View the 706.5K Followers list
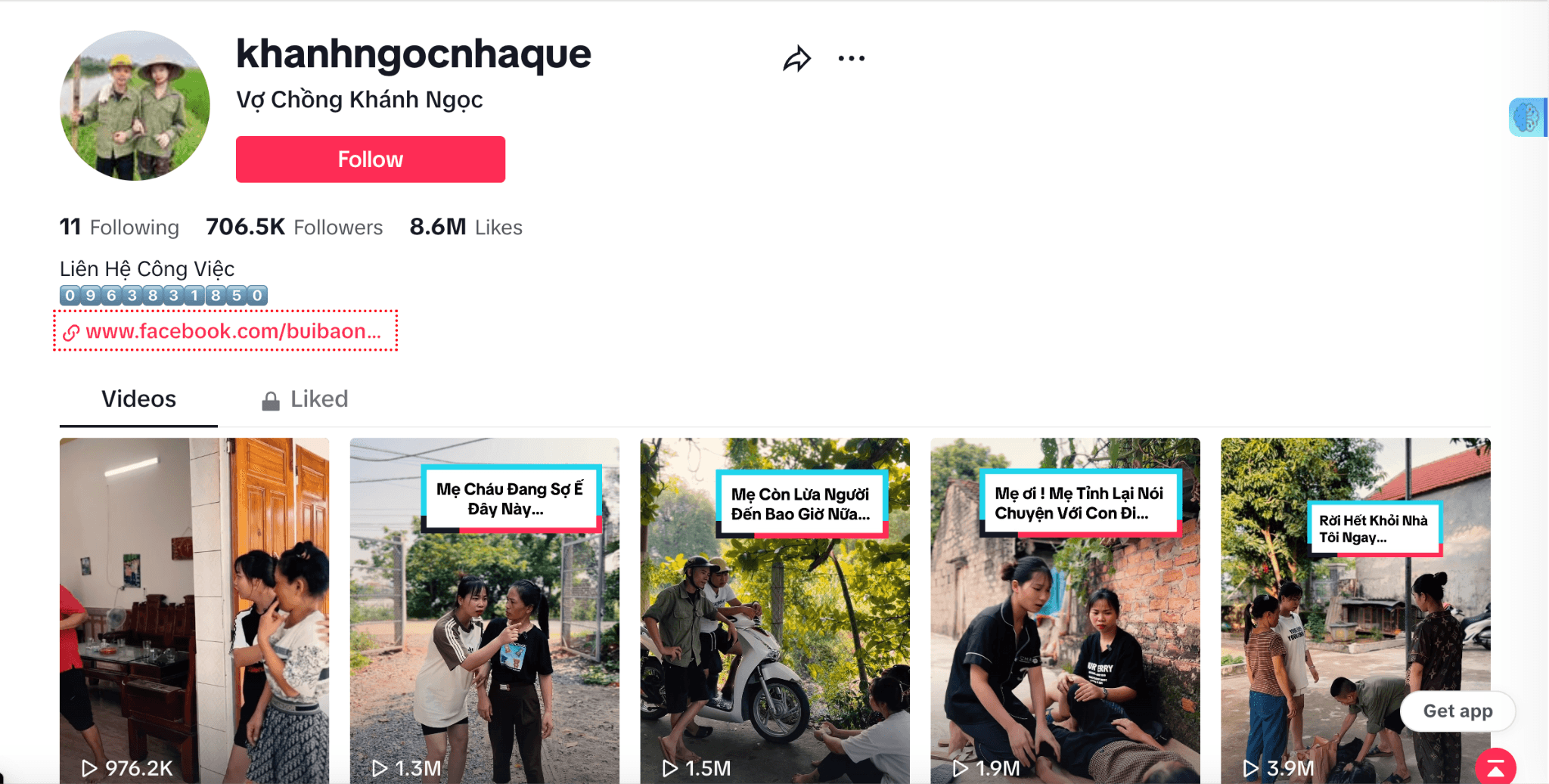1549x784 pixels. 294,227
